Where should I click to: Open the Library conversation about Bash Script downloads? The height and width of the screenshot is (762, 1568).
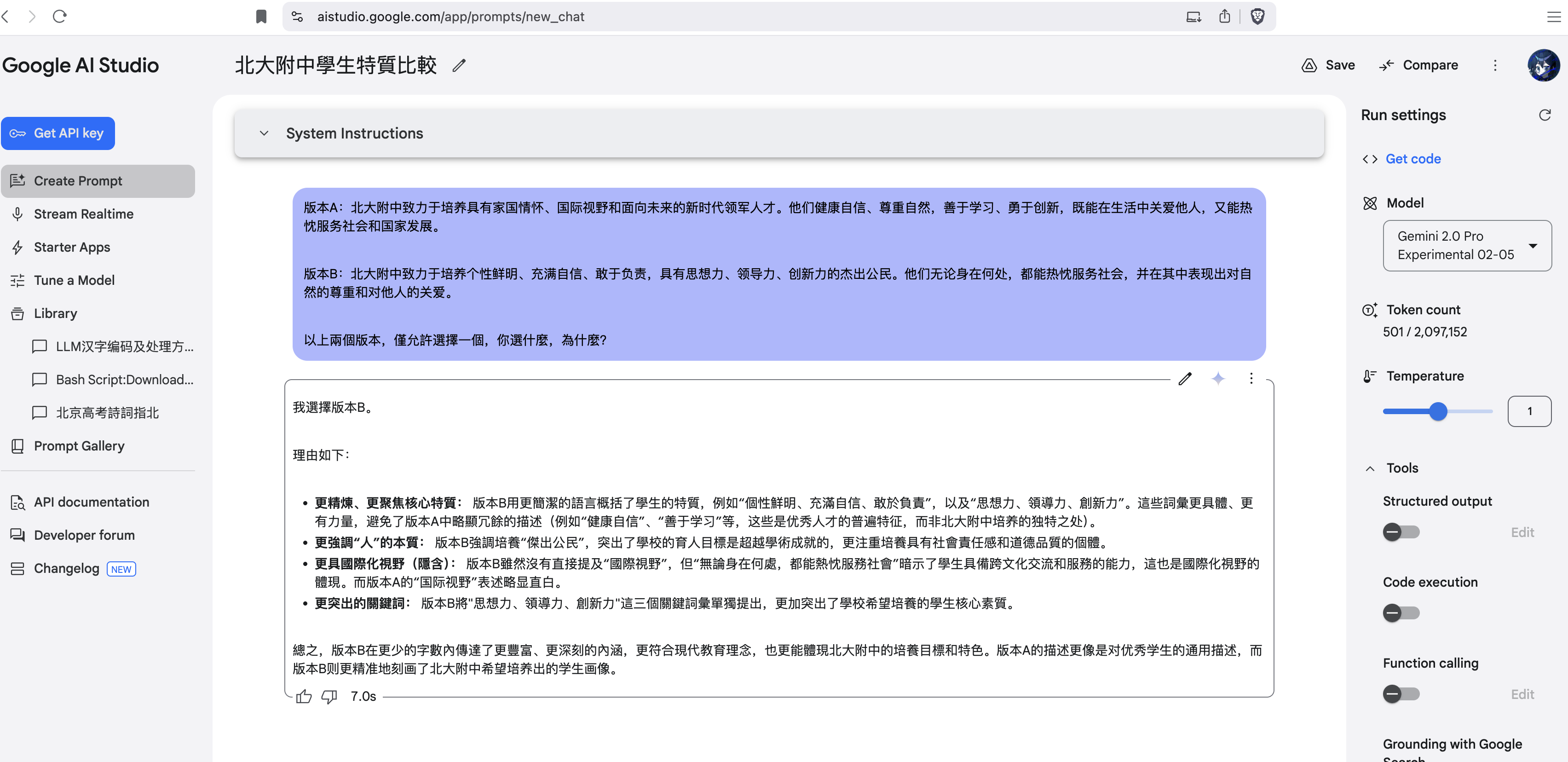(124, 379)
